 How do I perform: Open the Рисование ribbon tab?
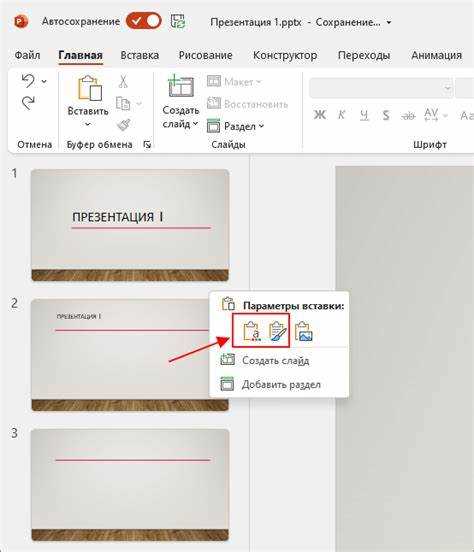pyautogui.click(x=205, y=55)
